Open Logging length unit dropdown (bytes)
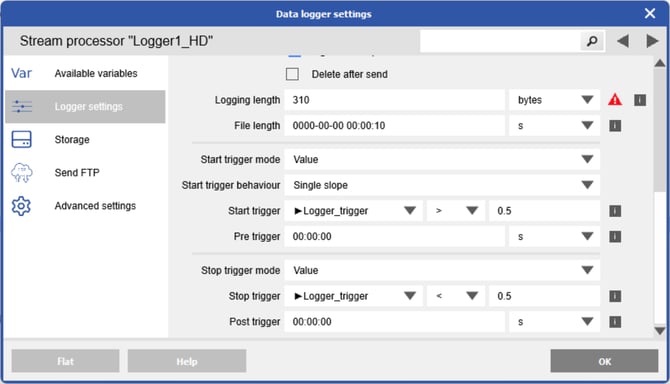 pos(554,100)
